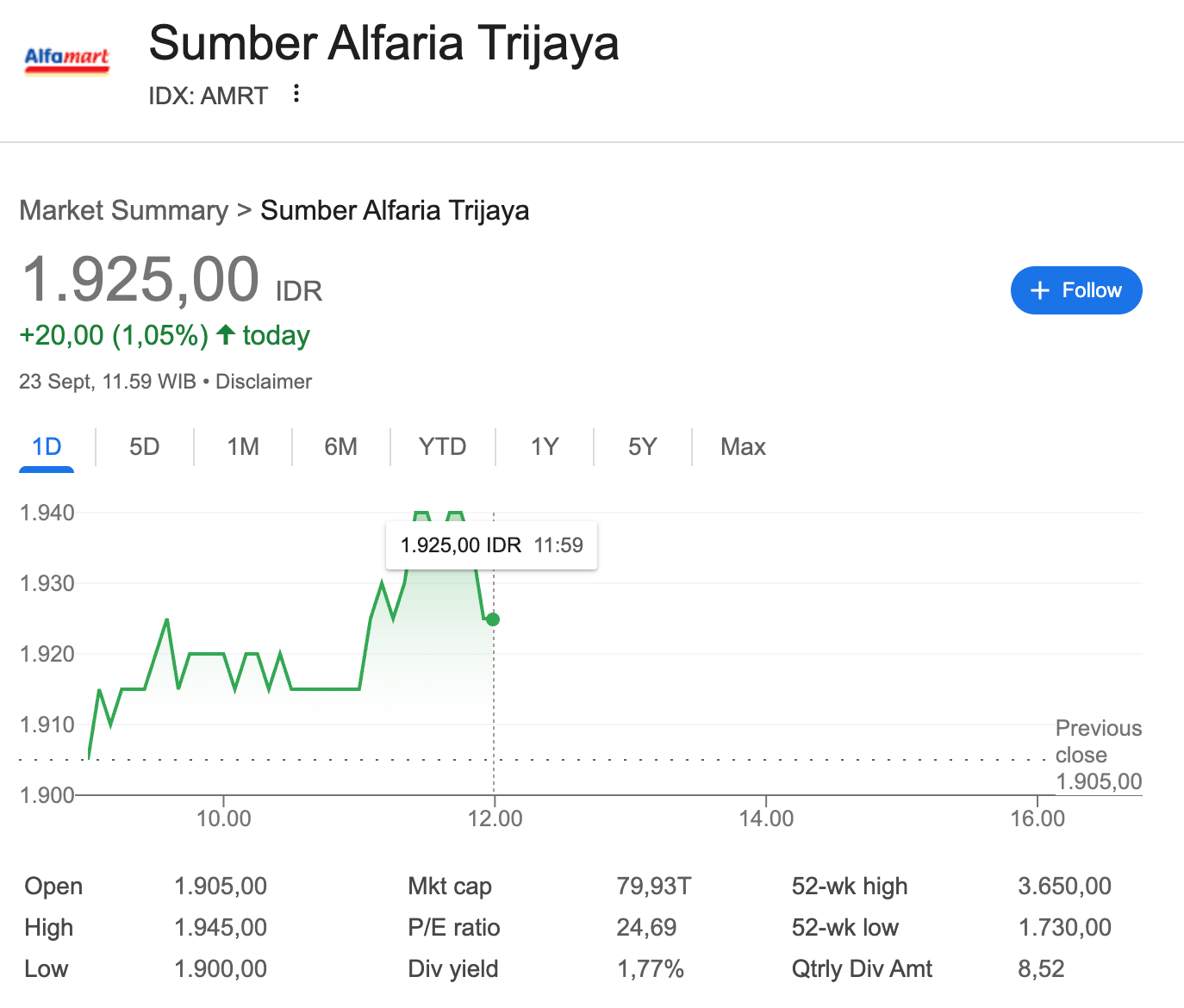Click the 52-wk high label
The image size is (1184, 1008).
pyautogui.click(x=850, y=886)
